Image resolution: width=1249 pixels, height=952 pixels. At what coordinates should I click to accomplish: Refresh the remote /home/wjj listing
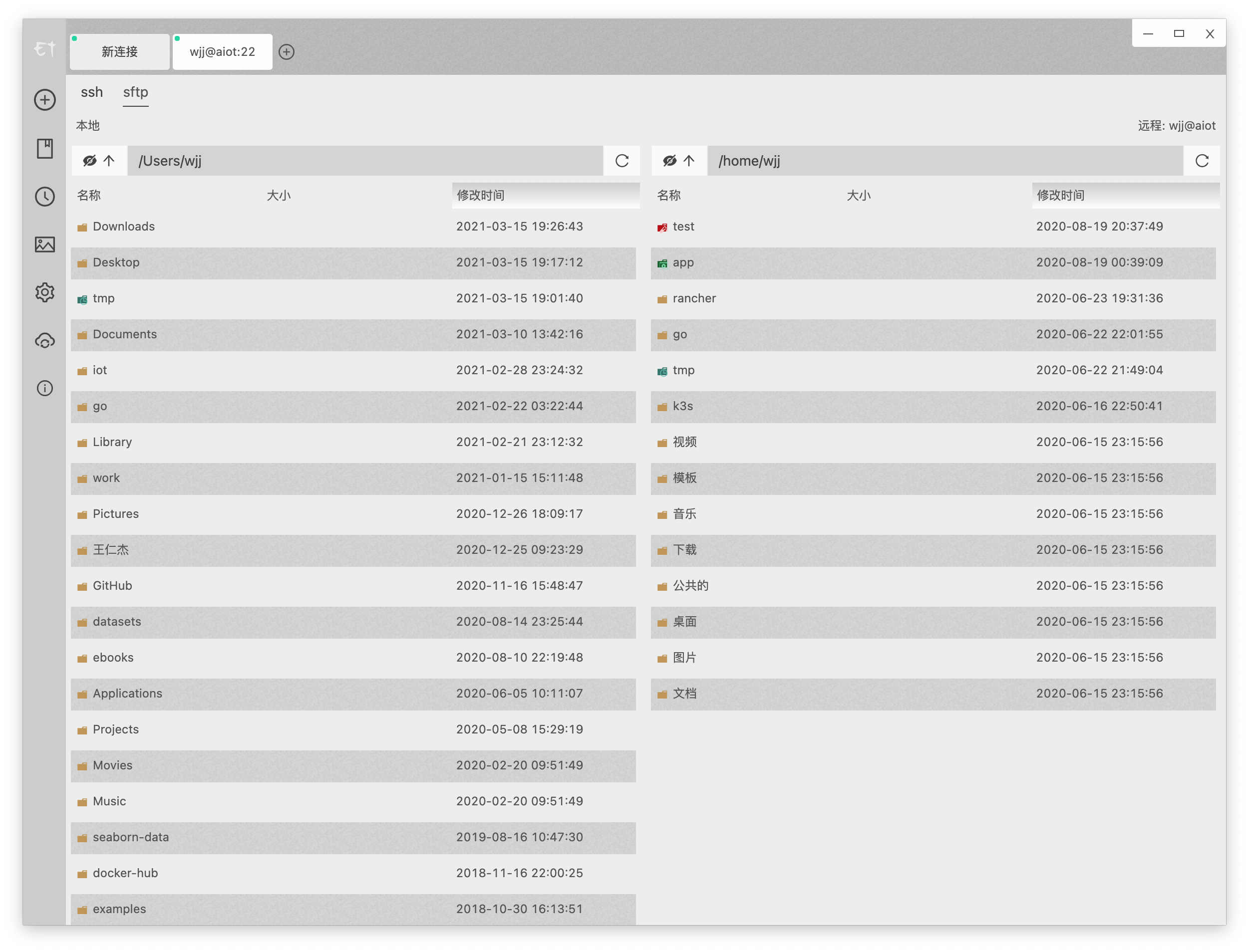[1202, 161]
